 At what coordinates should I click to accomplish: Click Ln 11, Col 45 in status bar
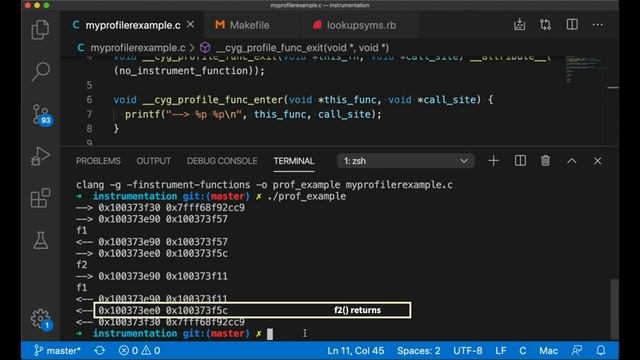(x=356, y=351)
